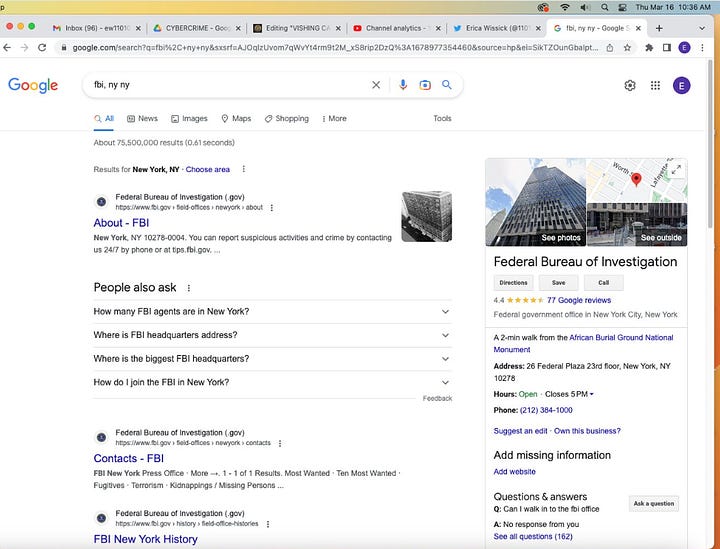The image size is (720, 549).
Task: Click Directions button in knowledge panel
Action: tap(513, 283)
